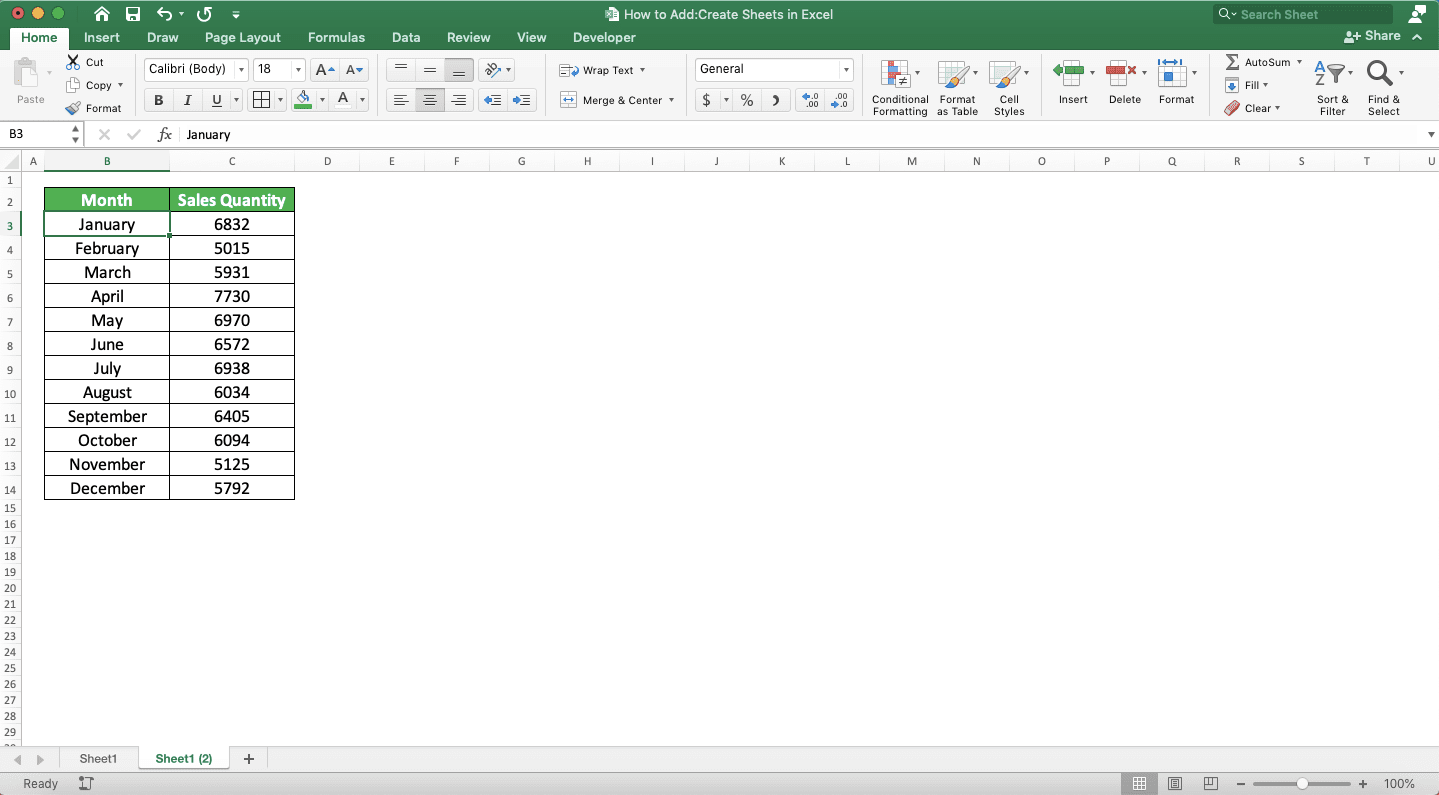
Task: Activate the AutoSum function
Action: pyautogui.click(x=1259, y=61)
